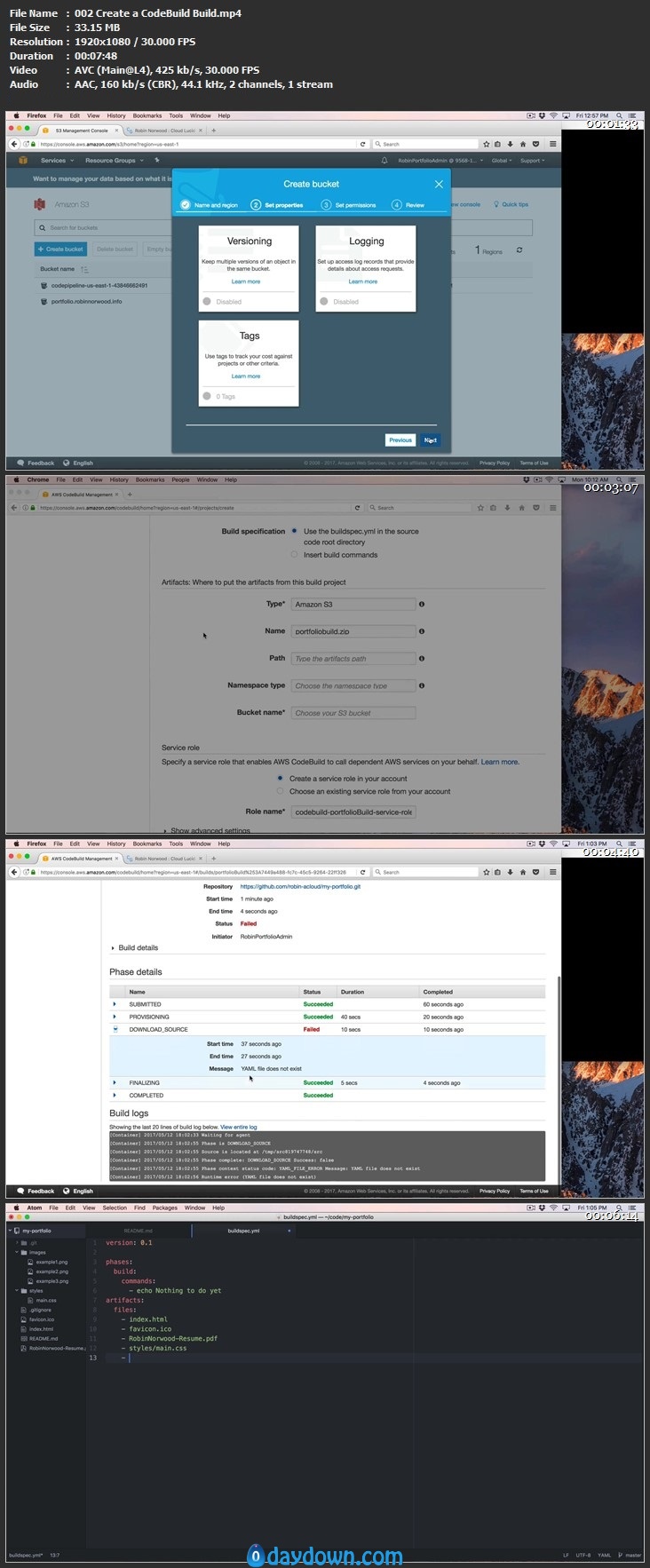Open View entire log link
The height and width of the screenshot is (1568, 650).
[239, 1127]
